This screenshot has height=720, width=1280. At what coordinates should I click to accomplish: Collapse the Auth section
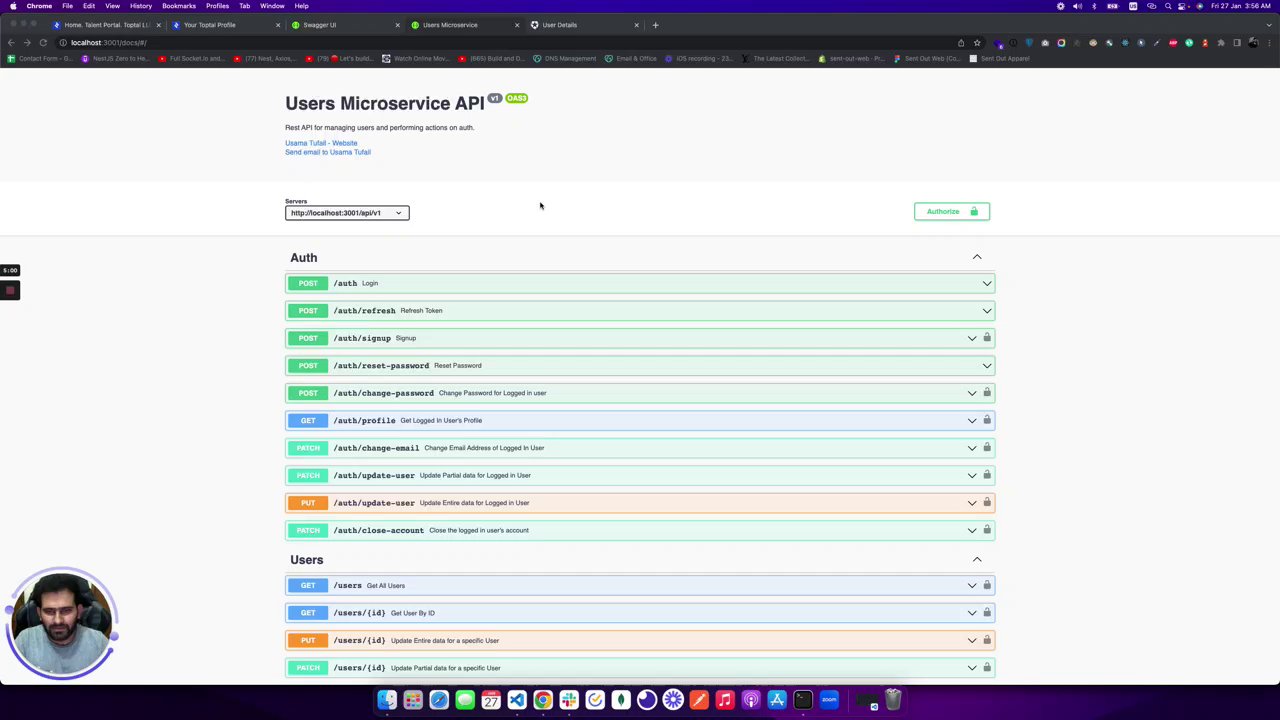click(977, 257)
